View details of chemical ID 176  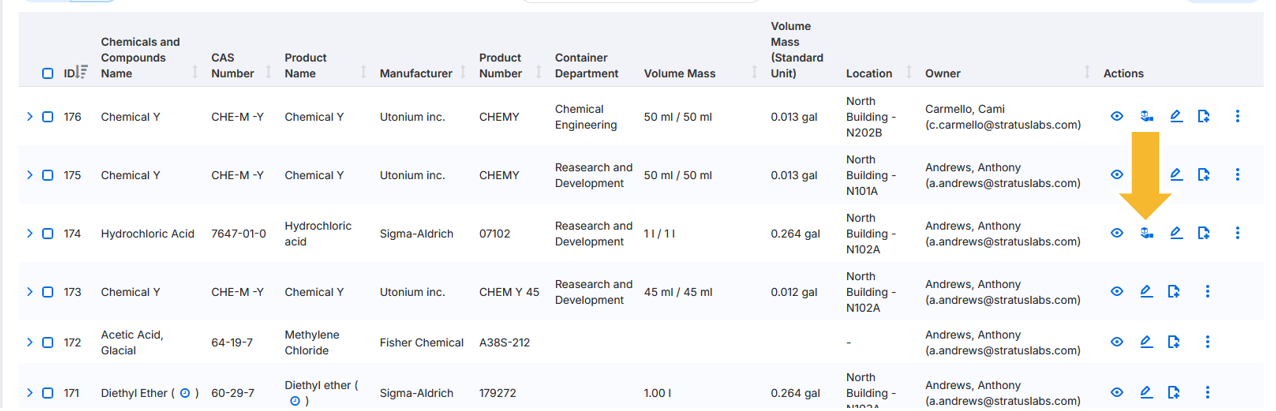point(1117,117)
